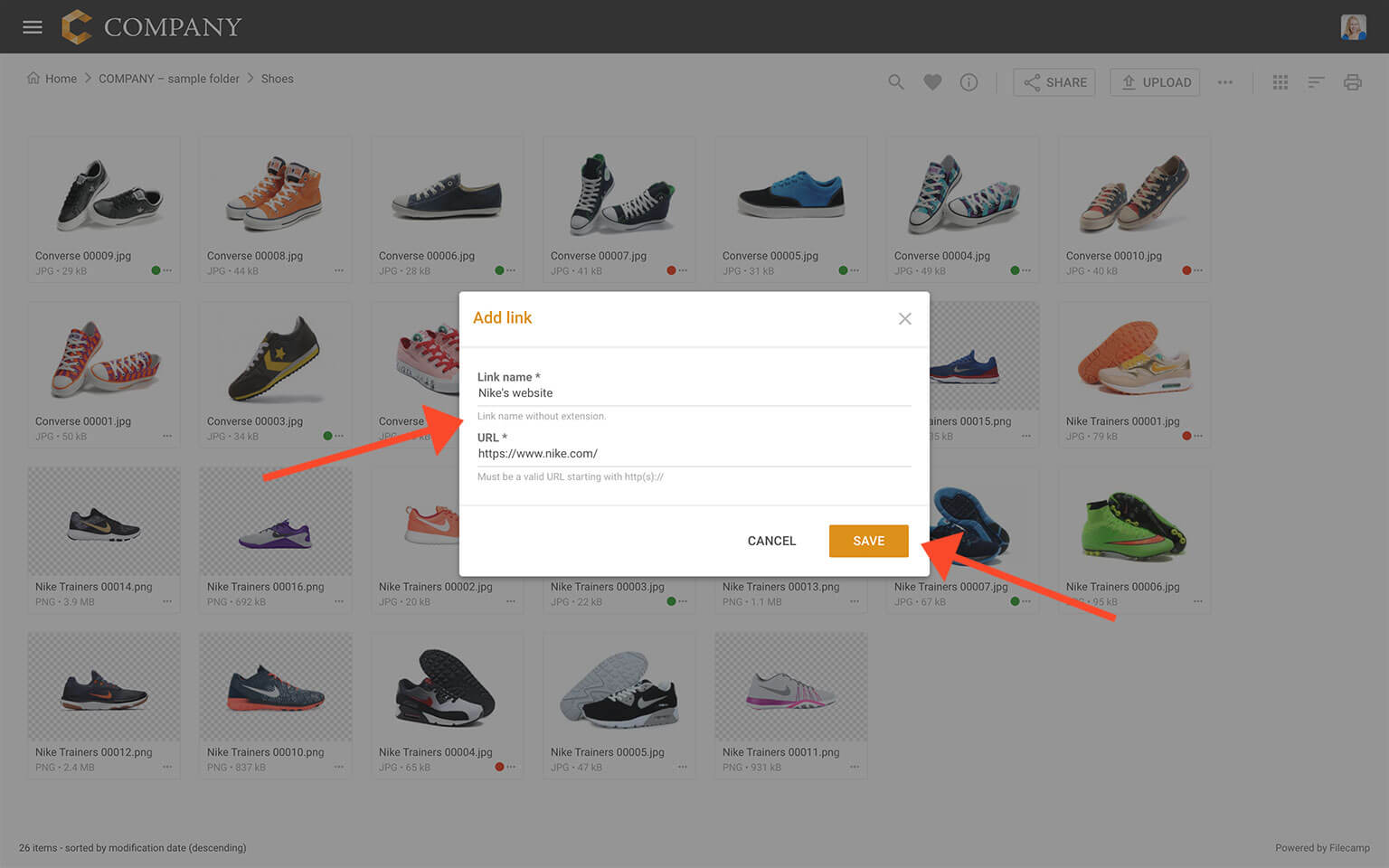Viewport: 1389px width, 868px height.
Task: Open Nike Trainers 00010.png thumbnail
Action: coord(275,687)
